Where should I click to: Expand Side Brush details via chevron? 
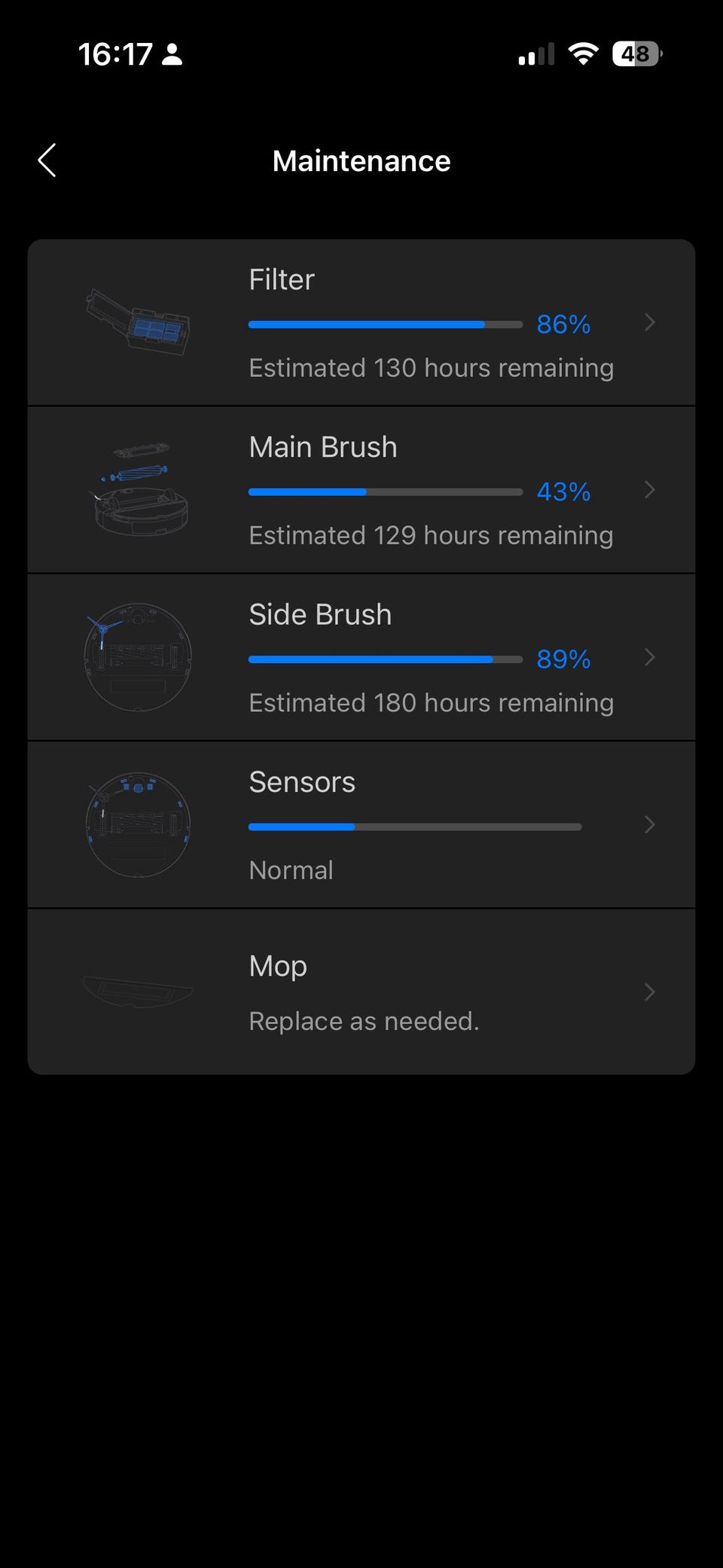point(650,657)
